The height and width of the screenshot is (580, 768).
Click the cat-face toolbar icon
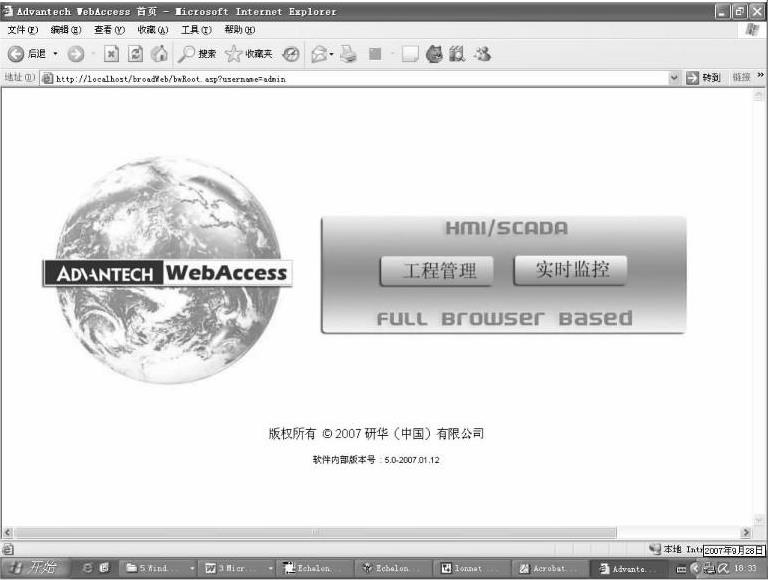(434, 54)
